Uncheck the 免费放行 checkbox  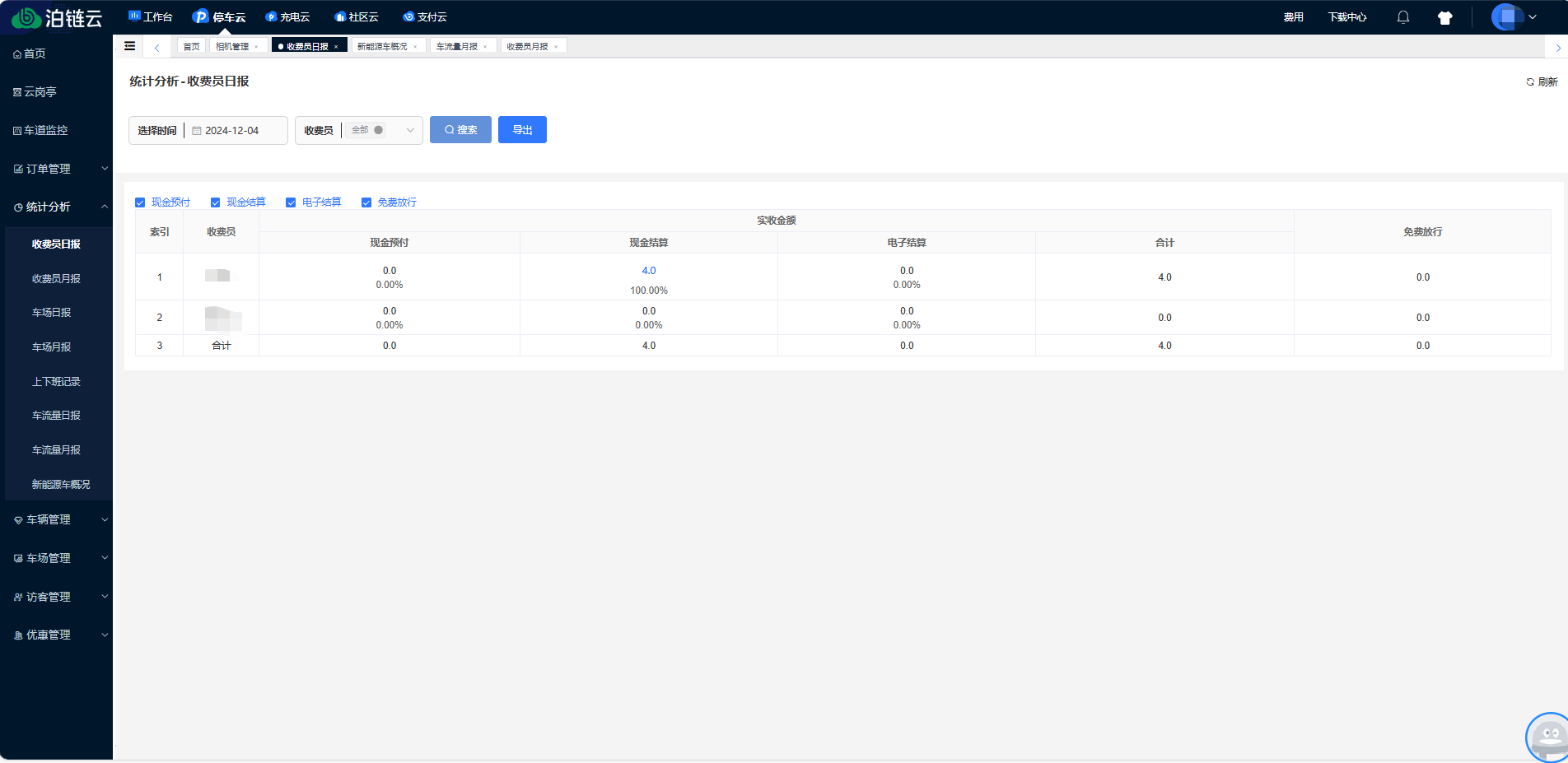pyautogui.click(x=366, y=202)
